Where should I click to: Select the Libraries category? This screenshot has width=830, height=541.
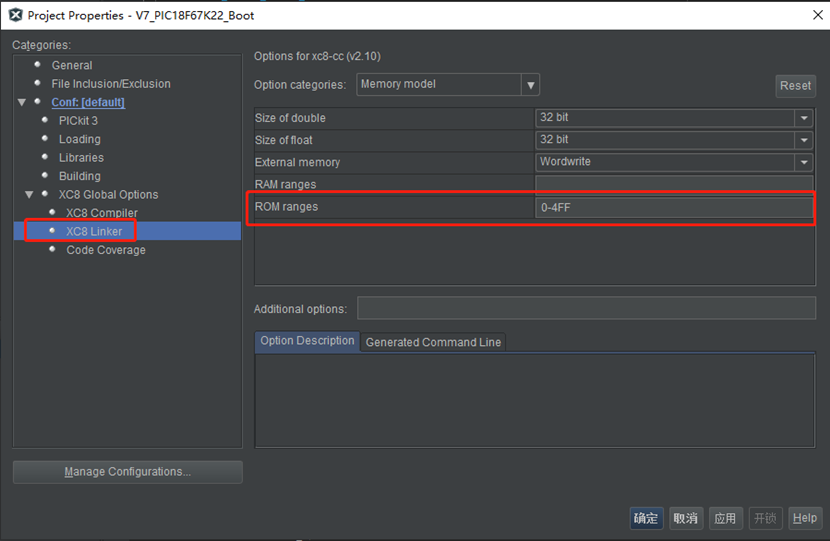(81, 158)
